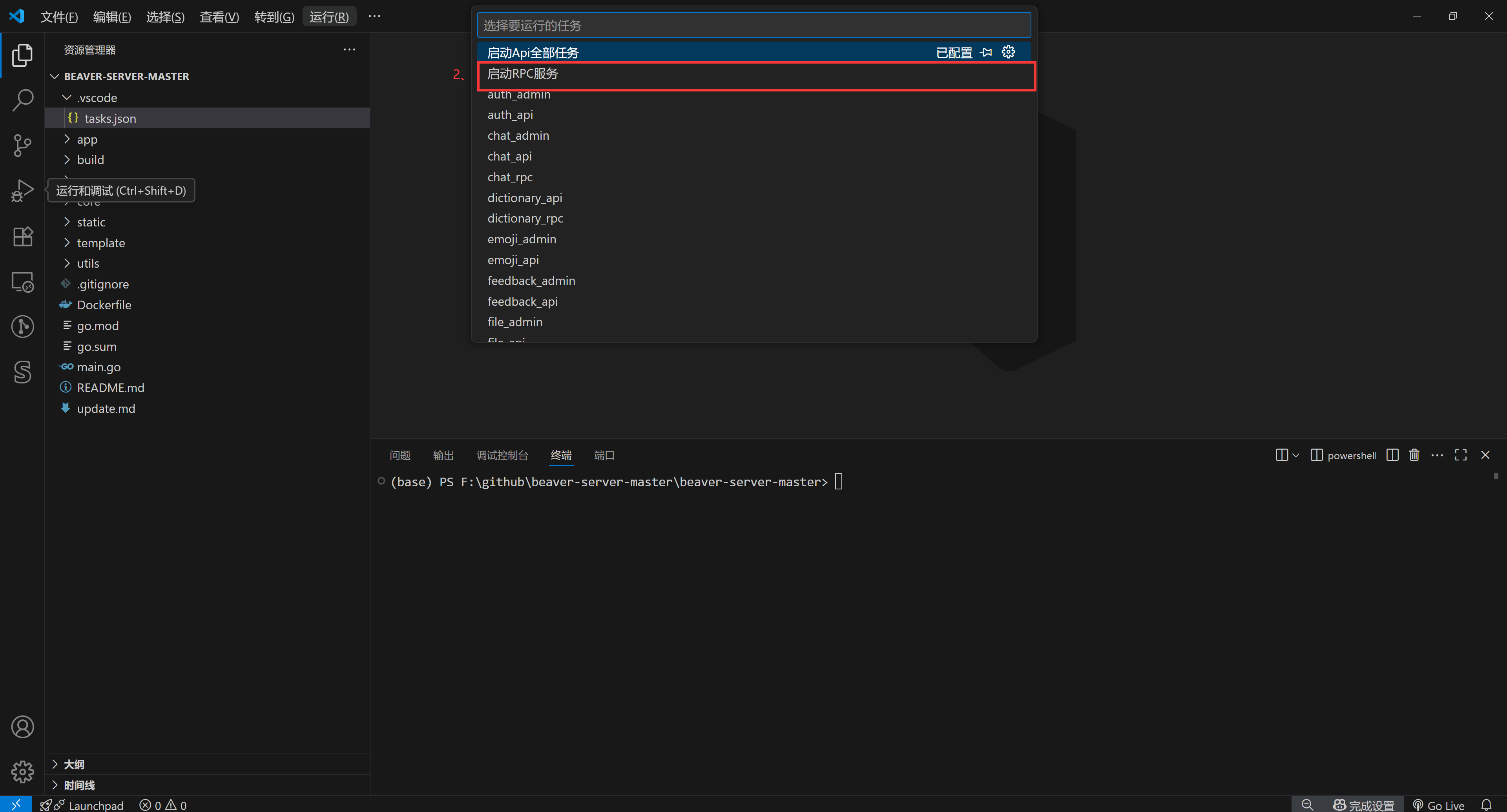Screen dimensions: 1507x812
Task: Expand the 时间线 timeline section
Action: tap(55, 785)
